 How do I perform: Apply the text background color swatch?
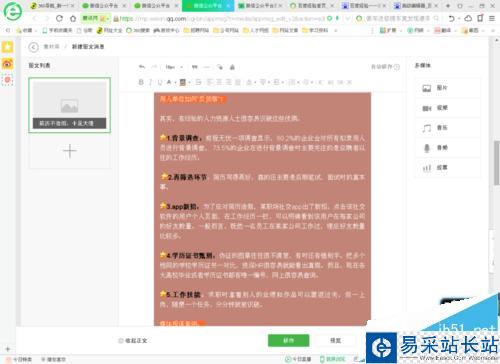tap(183, 82)
